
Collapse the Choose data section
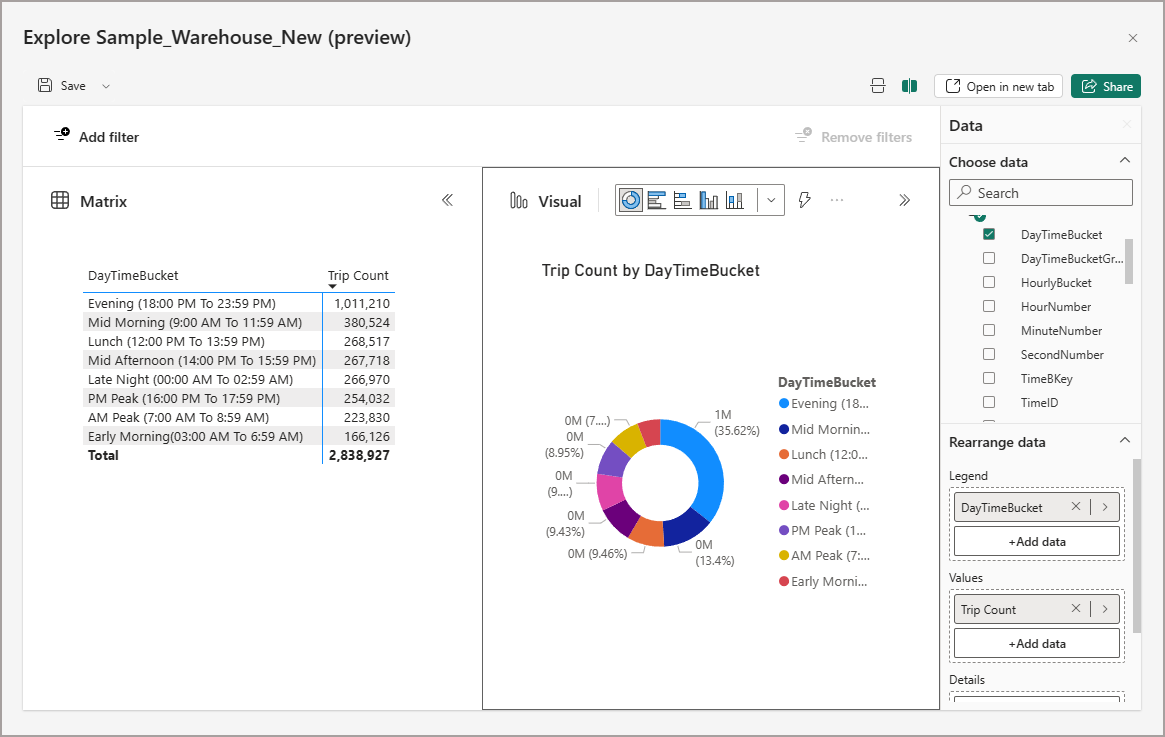coord(1124,160)
